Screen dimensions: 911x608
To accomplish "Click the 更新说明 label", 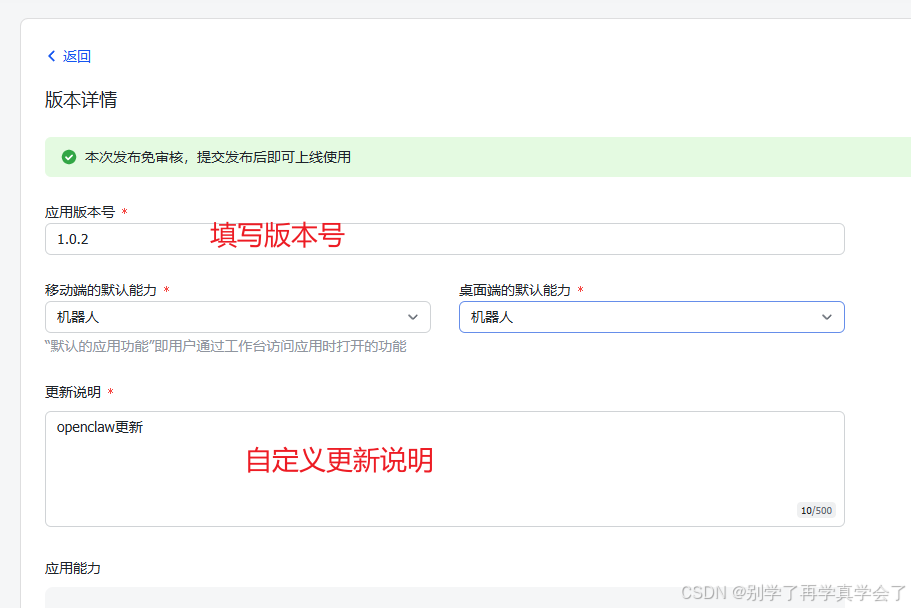I will 73,392.
